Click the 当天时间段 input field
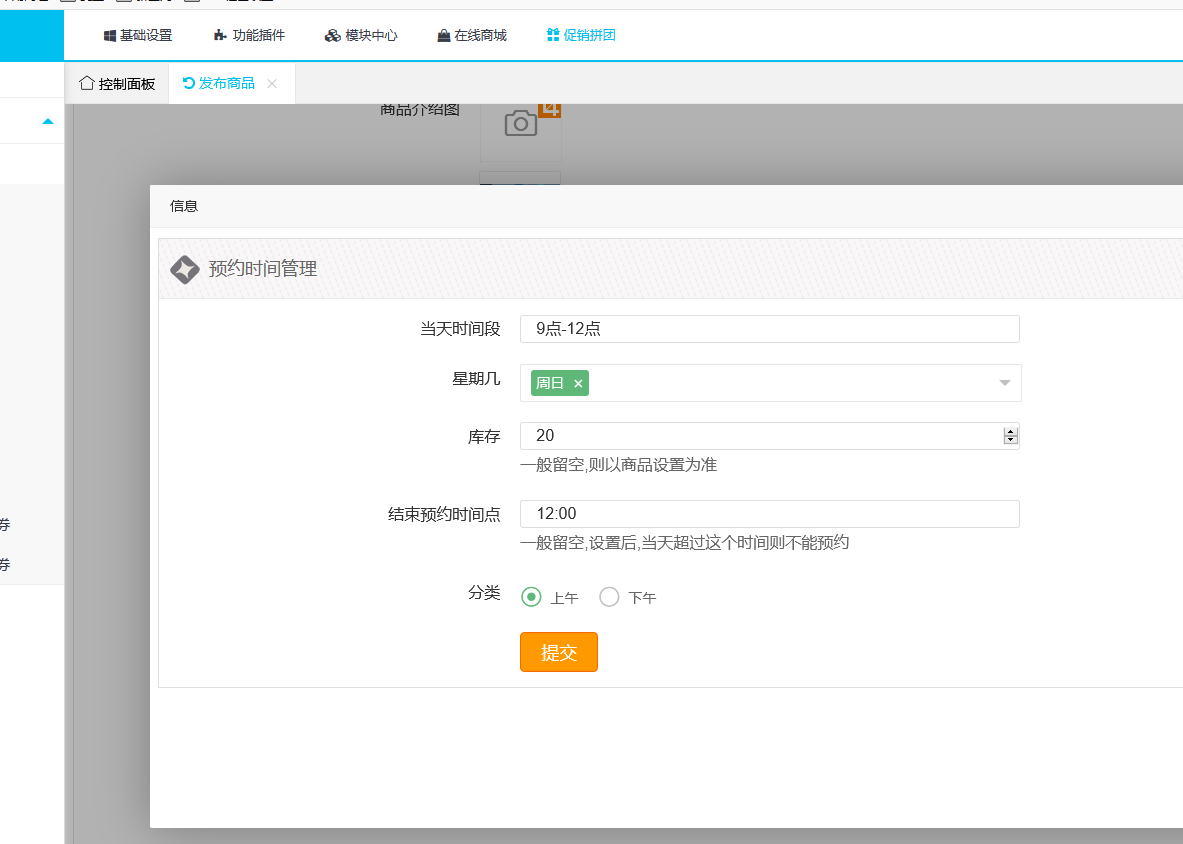This screenshot has height=844, width=1183. point(768,329)
